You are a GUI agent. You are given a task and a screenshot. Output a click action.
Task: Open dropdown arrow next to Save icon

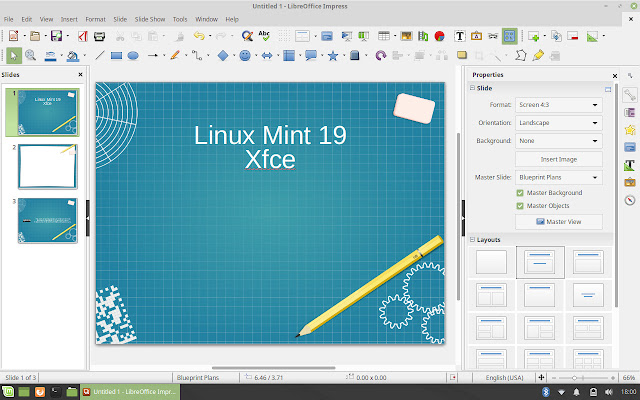[67, 36]
